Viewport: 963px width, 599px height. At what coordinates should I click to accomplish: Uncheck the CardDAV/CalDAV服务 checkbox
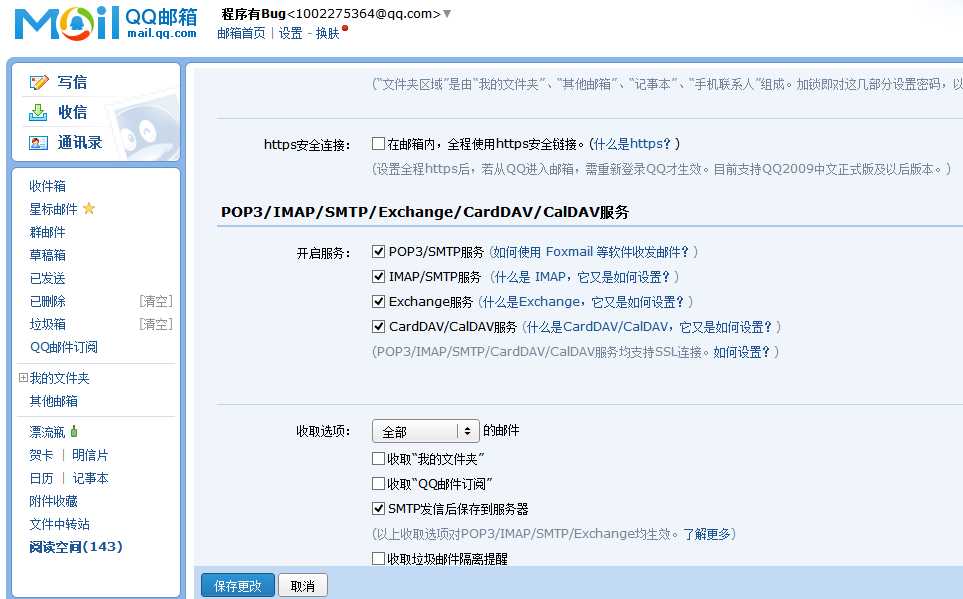pos(378,327)
